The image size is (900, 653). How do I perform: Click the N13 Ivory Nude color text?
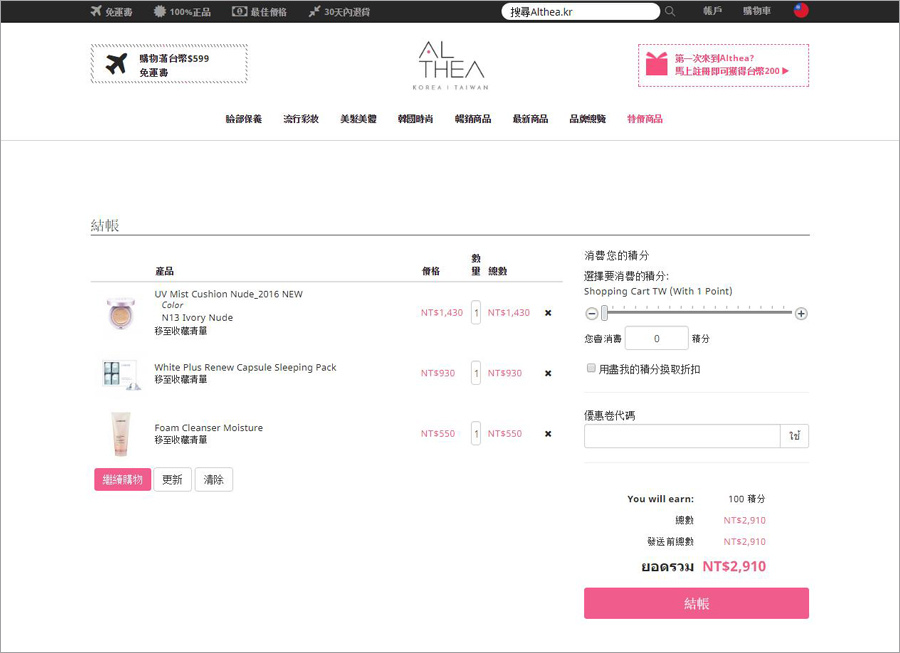tap(197, 317)
